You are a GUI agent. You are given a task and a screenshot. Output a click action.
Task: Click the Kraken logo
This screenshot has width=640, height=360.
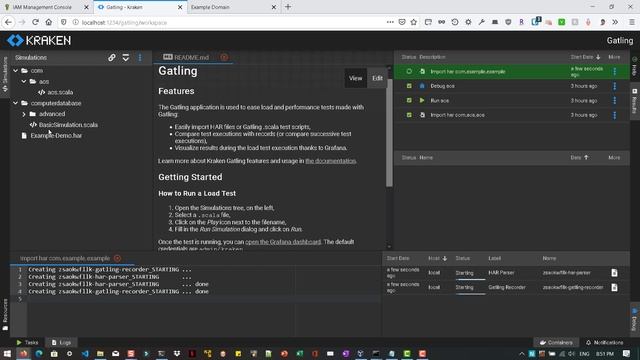coord(39,40)
